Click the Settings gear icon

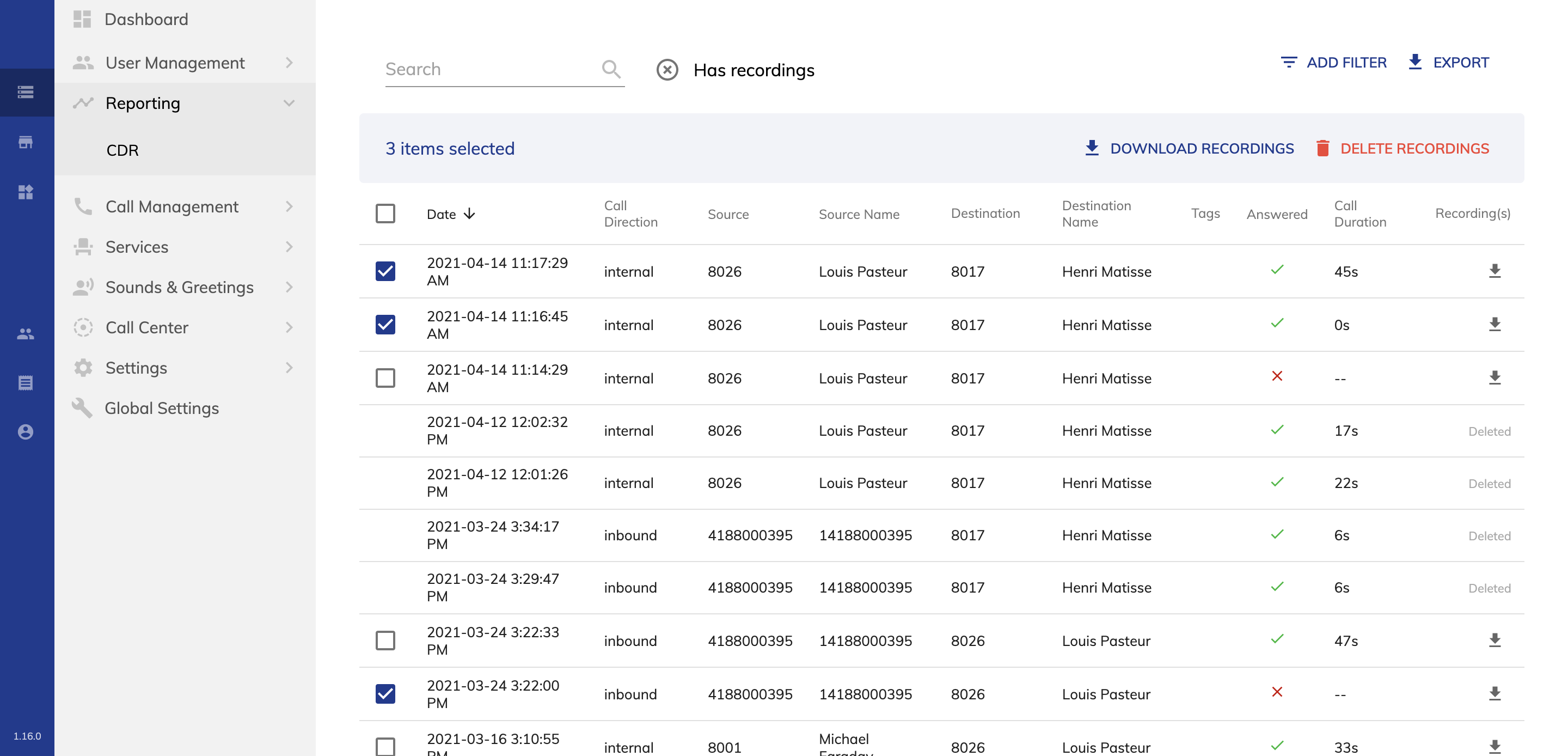[83, 367]
